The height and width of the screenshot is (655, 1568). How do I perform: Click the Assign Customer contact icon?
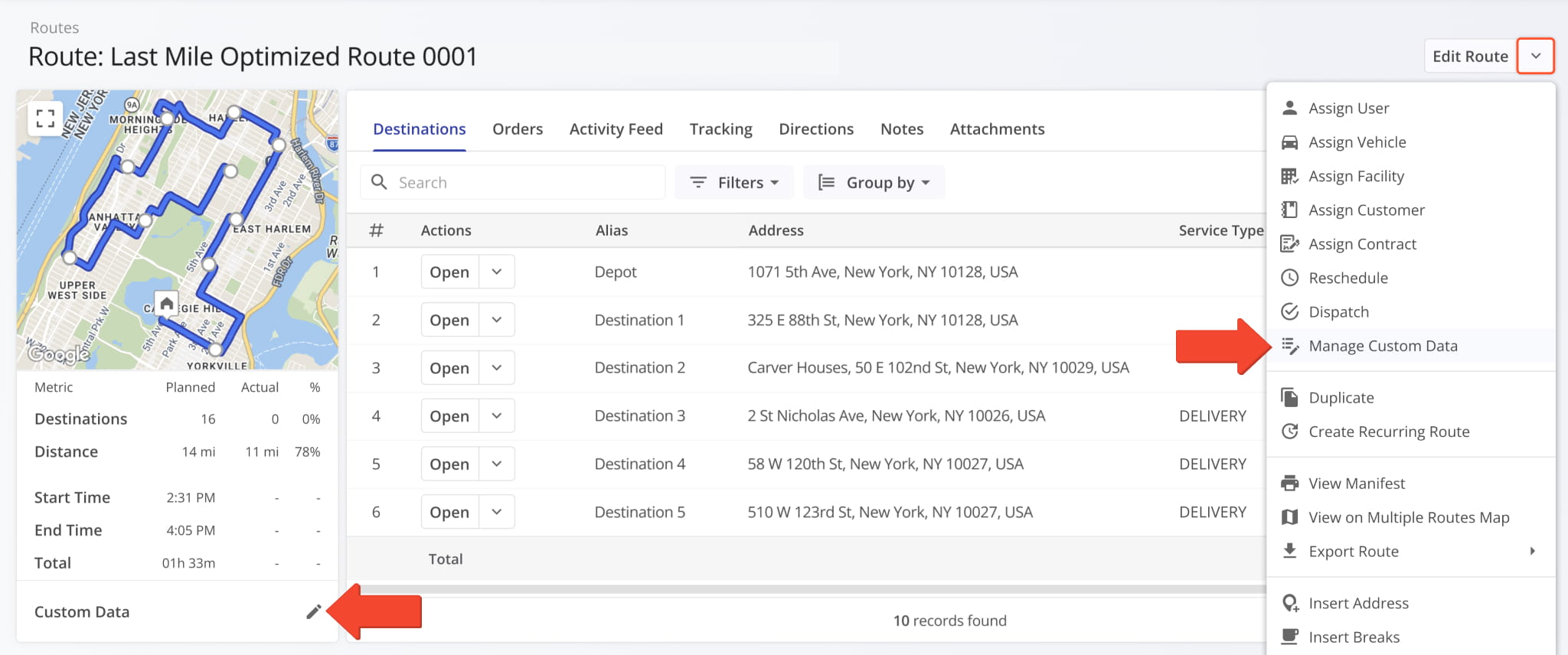pos(1289,210)
